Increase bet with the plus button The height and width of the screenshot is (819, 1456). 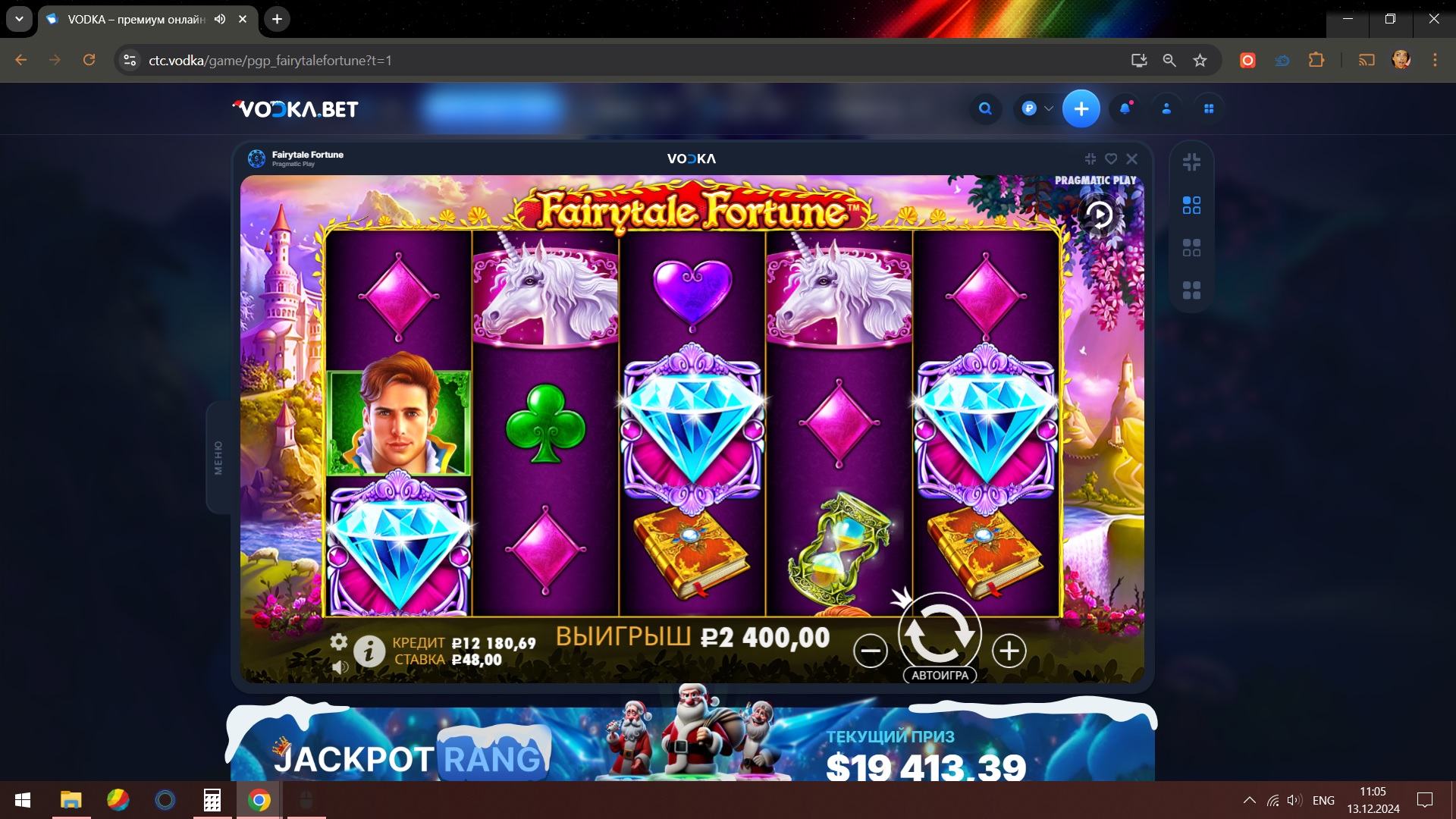coord(1009,651)
